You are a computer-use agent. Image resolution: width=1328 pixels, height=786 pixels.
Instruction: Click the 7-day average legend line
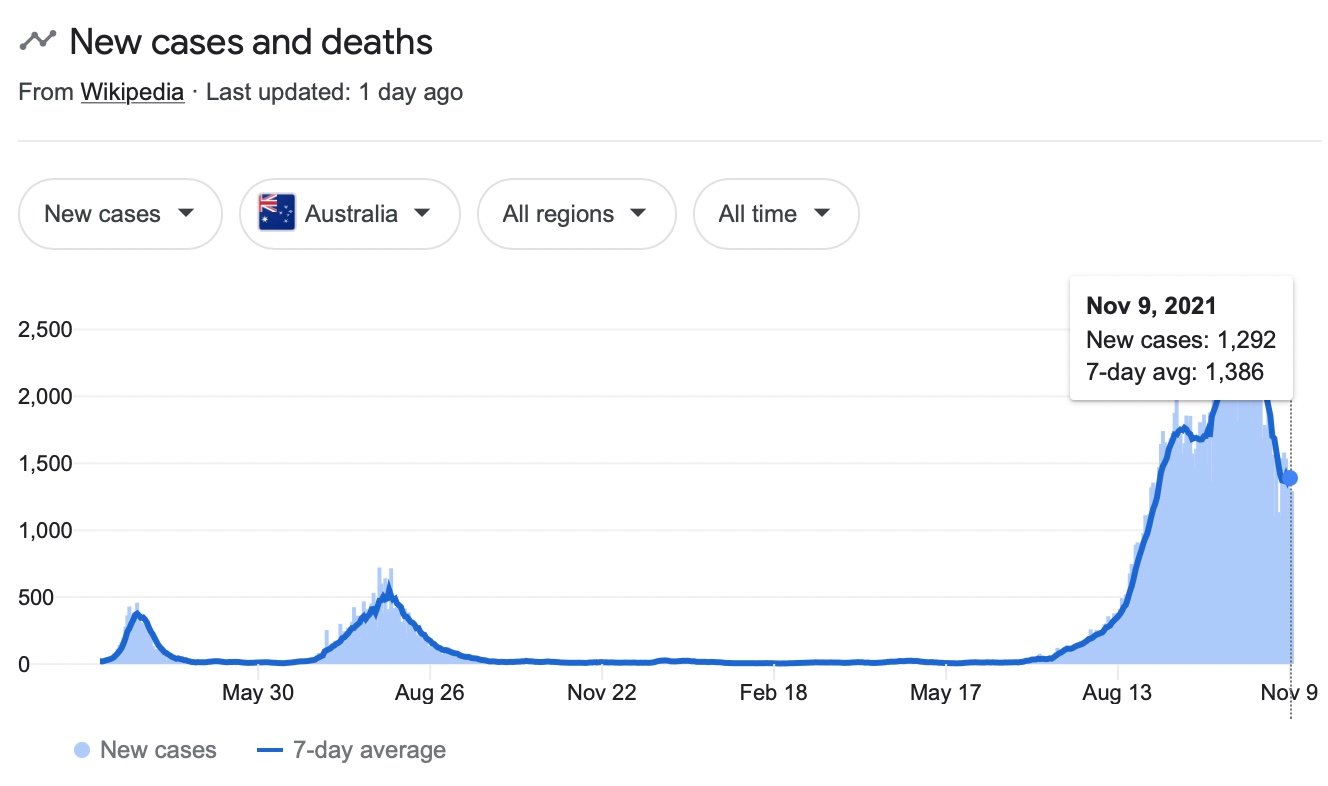tap(269, 750)
